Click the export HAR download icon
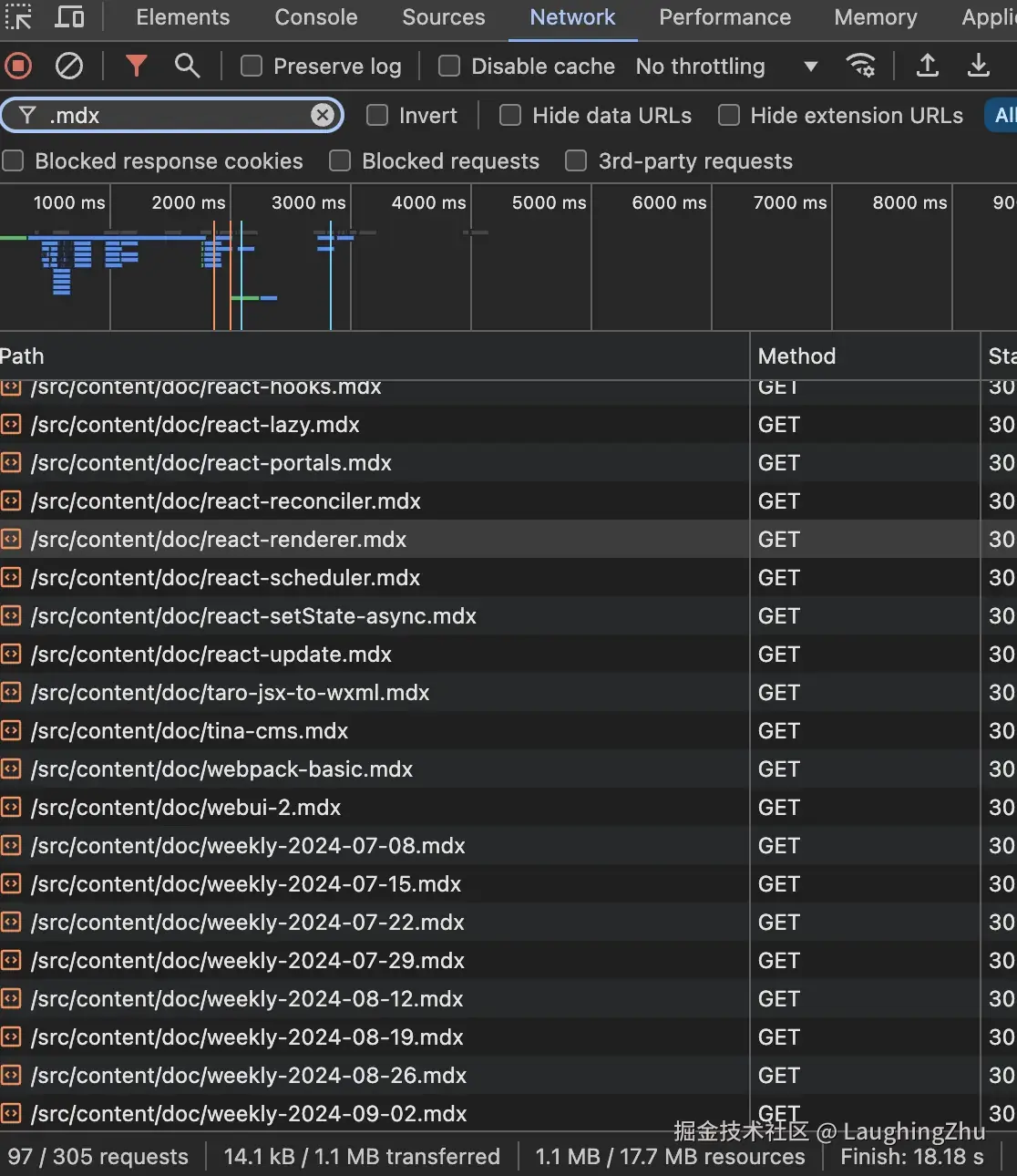The image size is (1017, 1176). tap(978, 66)
